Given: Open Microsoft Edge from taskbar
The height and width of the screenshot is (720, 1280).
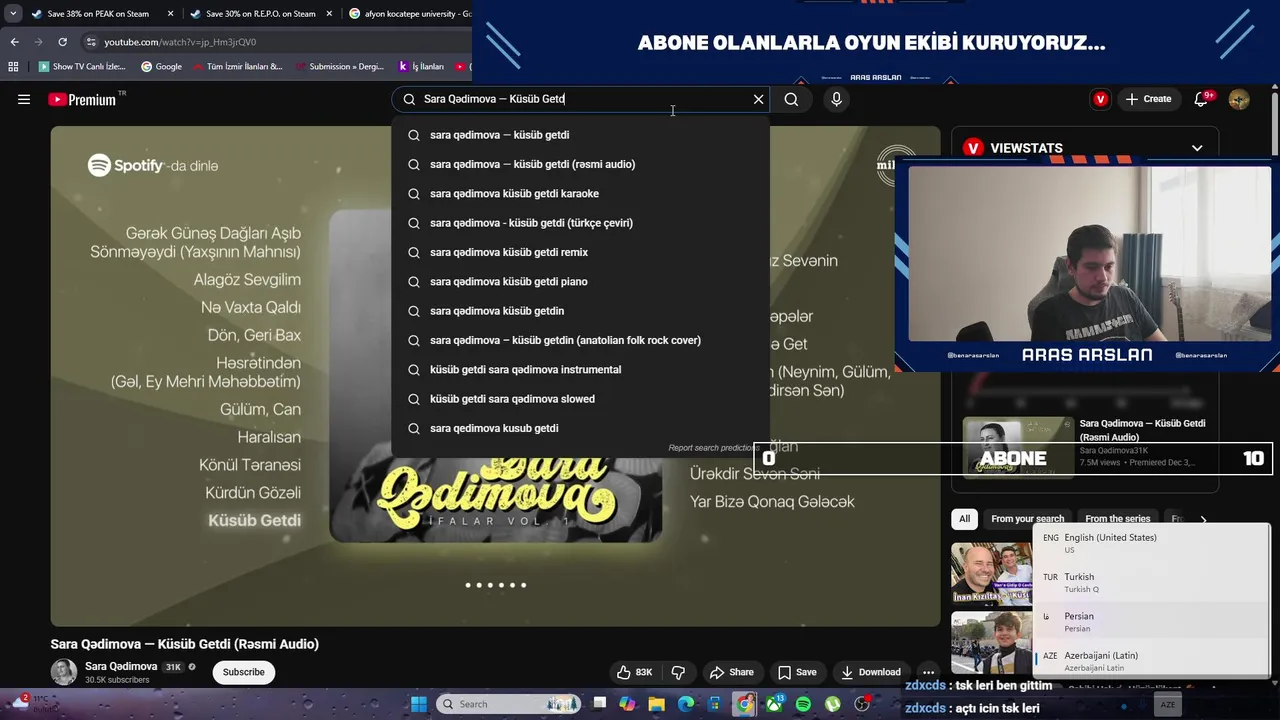Looking at the screenshot, I should (686, 704).
